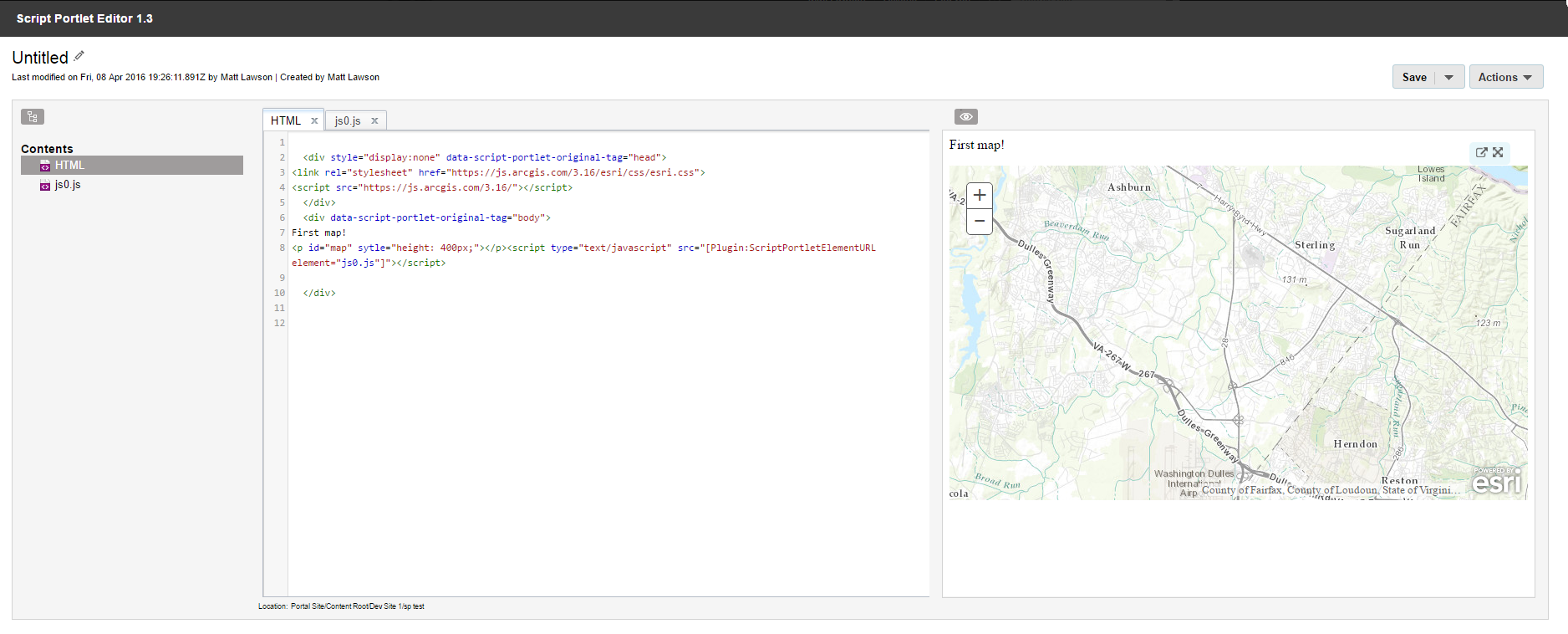This screenshot has height=634, width=1568.
Task: Click the Location path text below editor
Action: click(x=341, y=606)
